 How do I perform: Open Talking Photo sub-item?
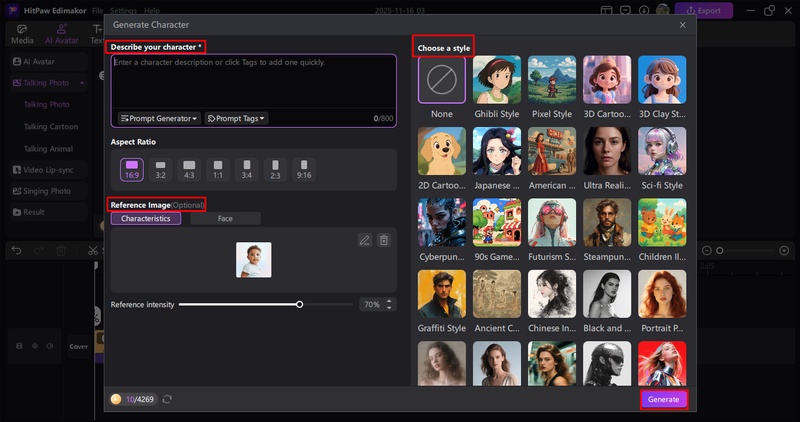[x=47, y=104]
